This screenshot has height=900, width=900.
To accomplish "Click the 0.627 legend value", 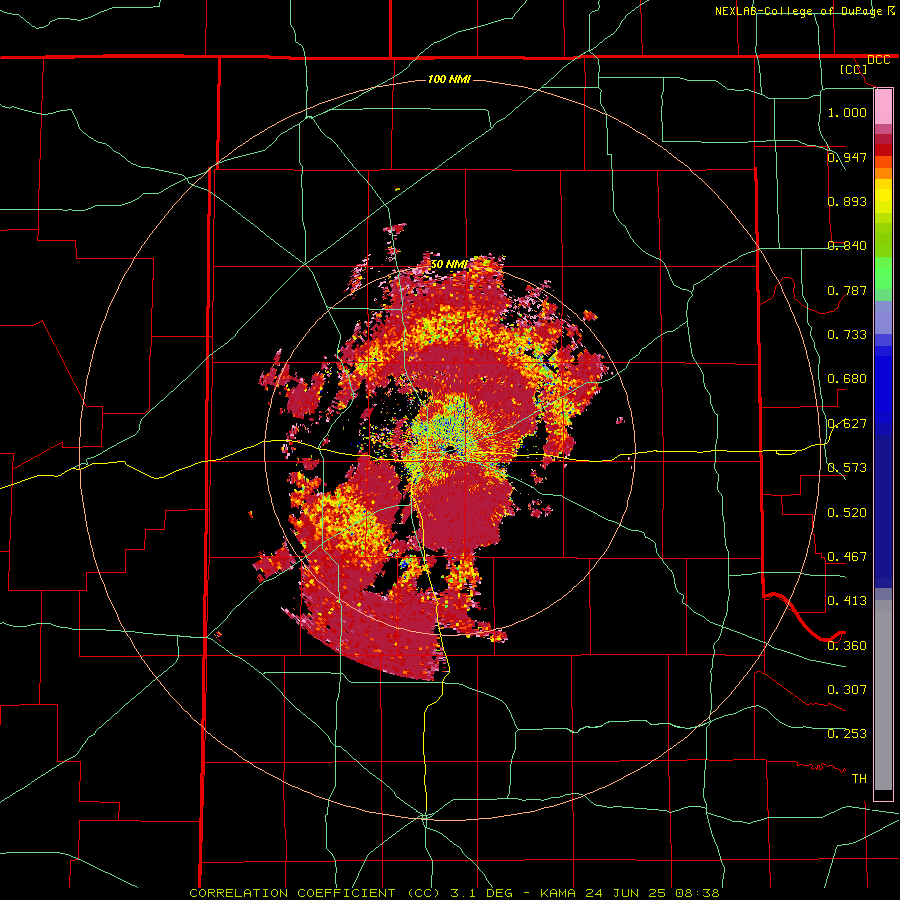I will pos(847,423).
